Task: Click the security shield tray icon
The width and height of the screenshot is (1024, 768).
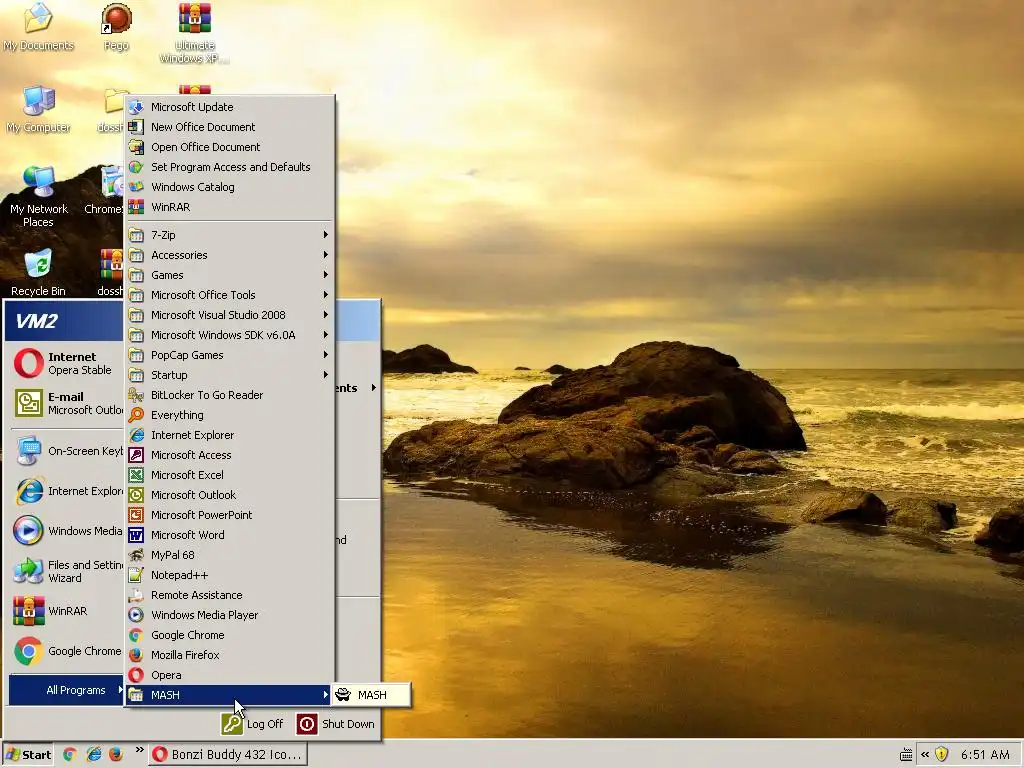Action: pyautogui.click(x=941, y=755)
